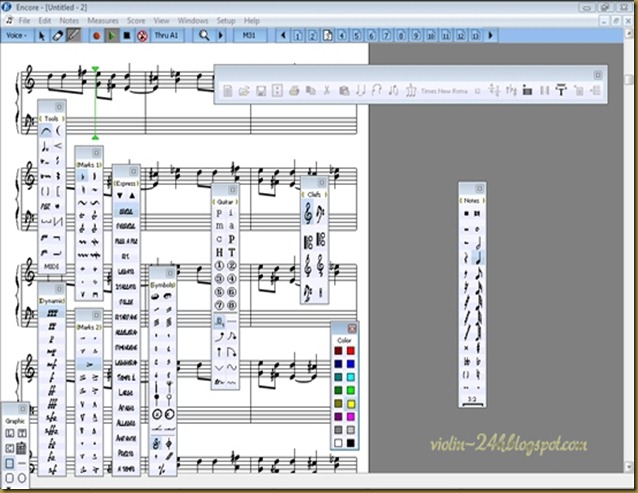The width and height of the screenshot is (638, 493).
Task: Pick the red swatch in Color palette
Action: pyautogui.click(x=351, y=351)
